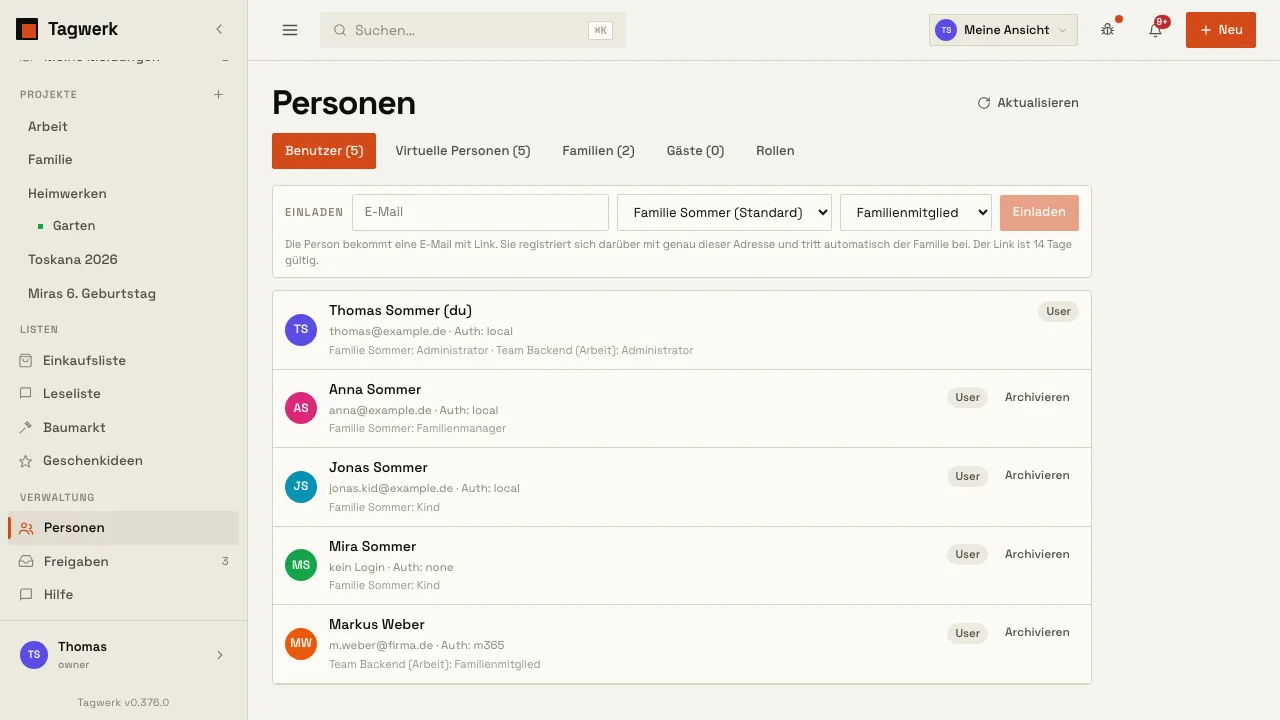
Task: Open the Baumarkt list
Action: (123, 427)
